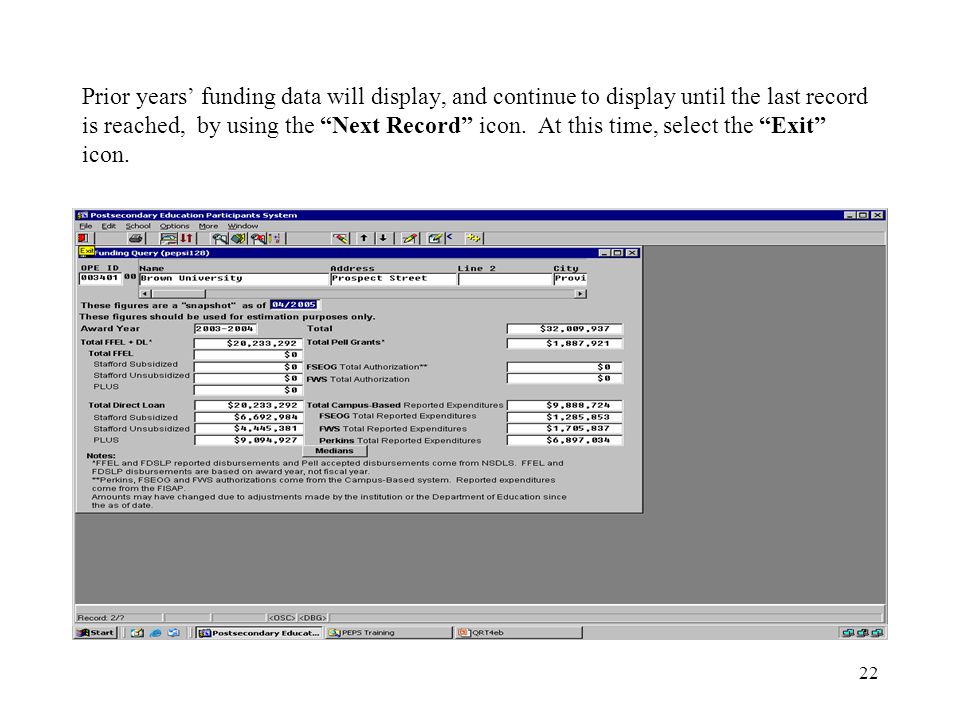
Task: Click the Medians button
Action: point(334,451)
